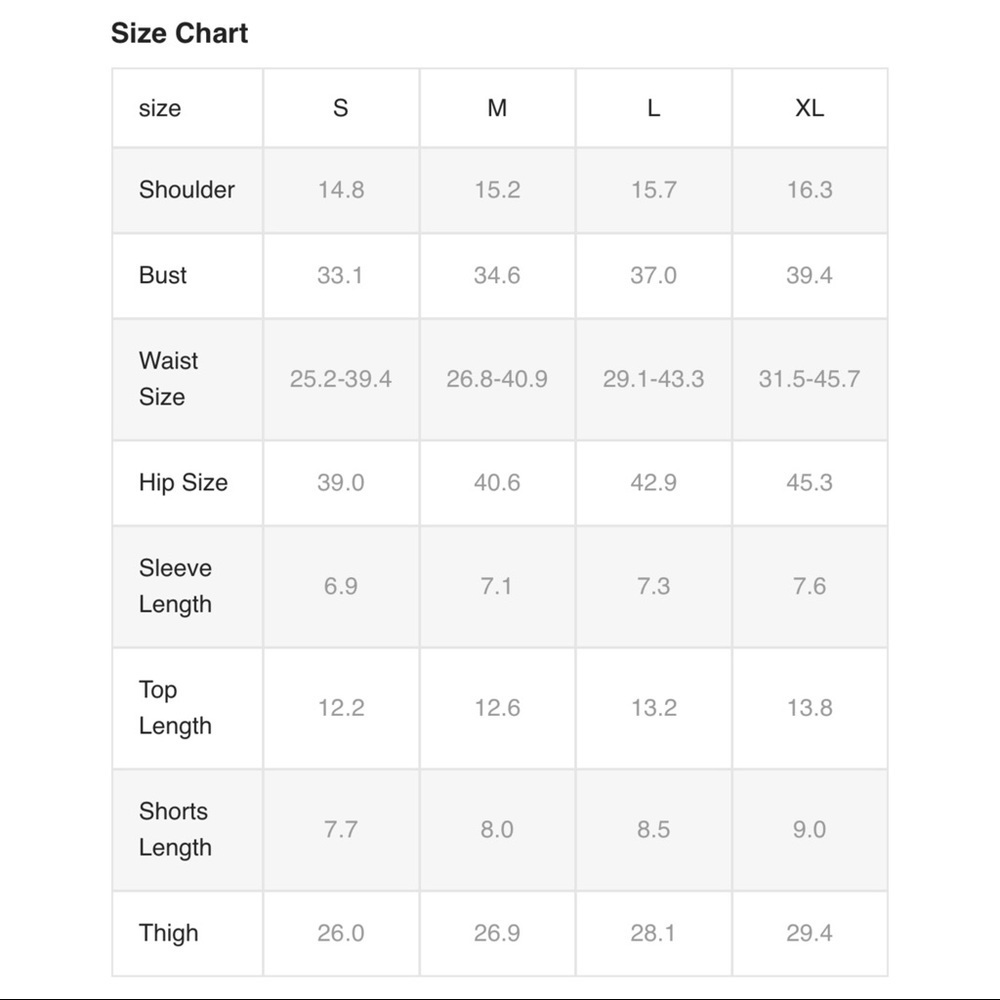Click the 14.8 shoulder value for S
Screen dimensions: 1000x1000
[x=341, y=189]
